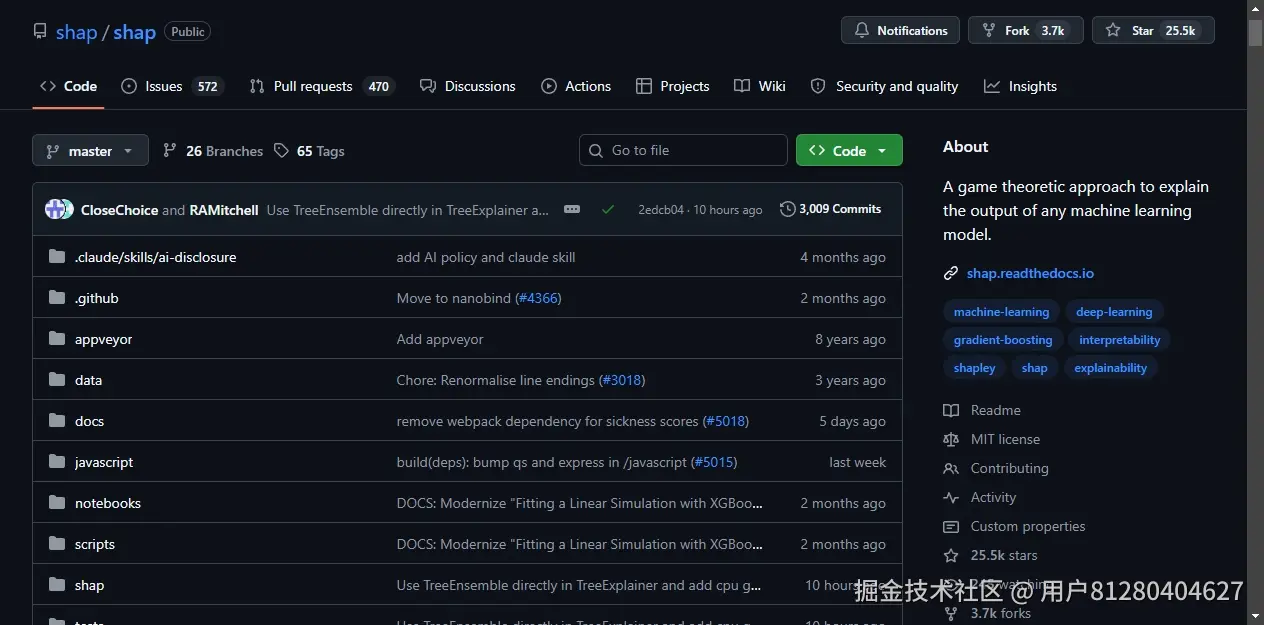The height and width of the screenshot is (625, 1264).
Task: Expand commit message ellipsis button
Action: point(572,209)
